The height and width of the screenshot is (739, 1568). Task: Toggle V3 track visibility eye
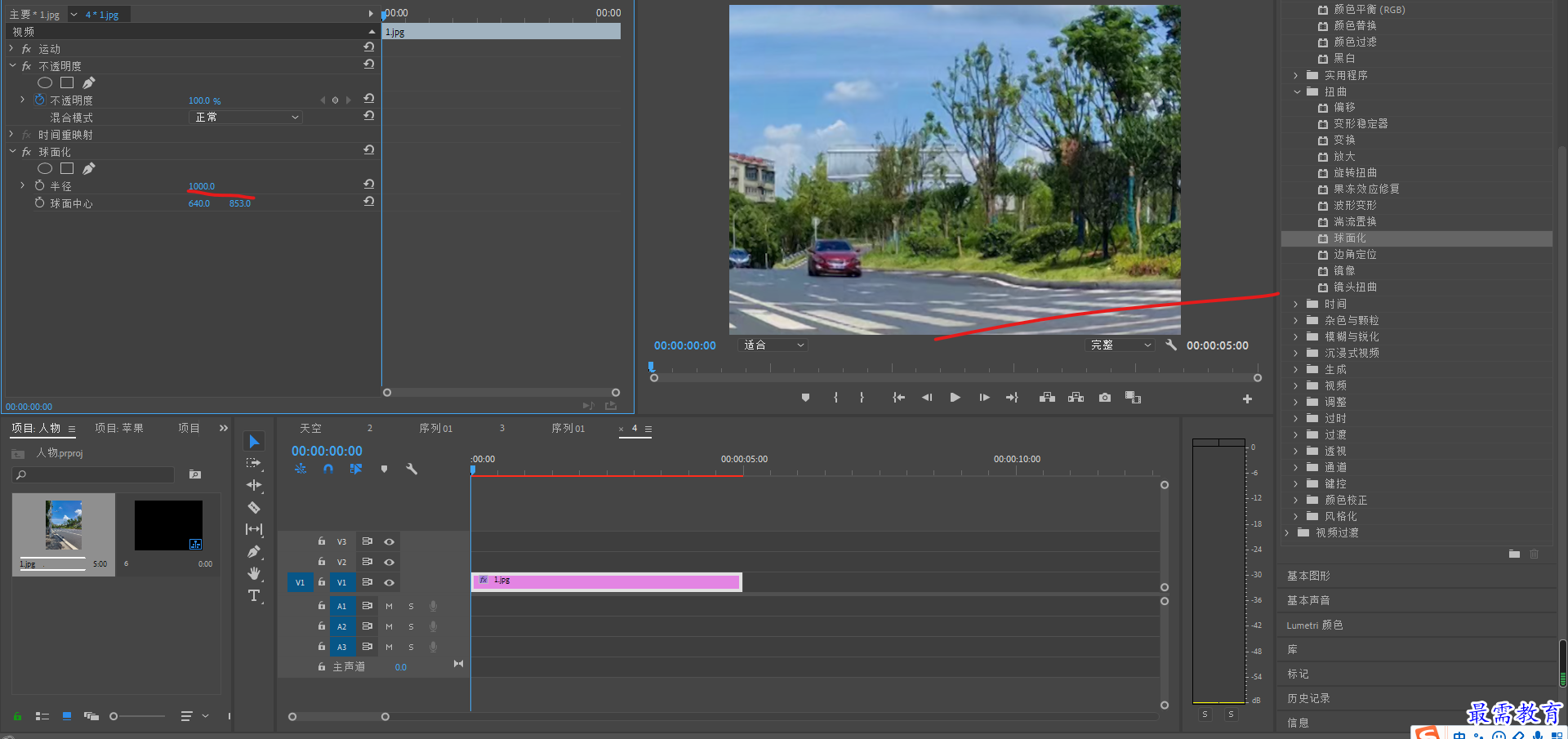coord(390,541)
